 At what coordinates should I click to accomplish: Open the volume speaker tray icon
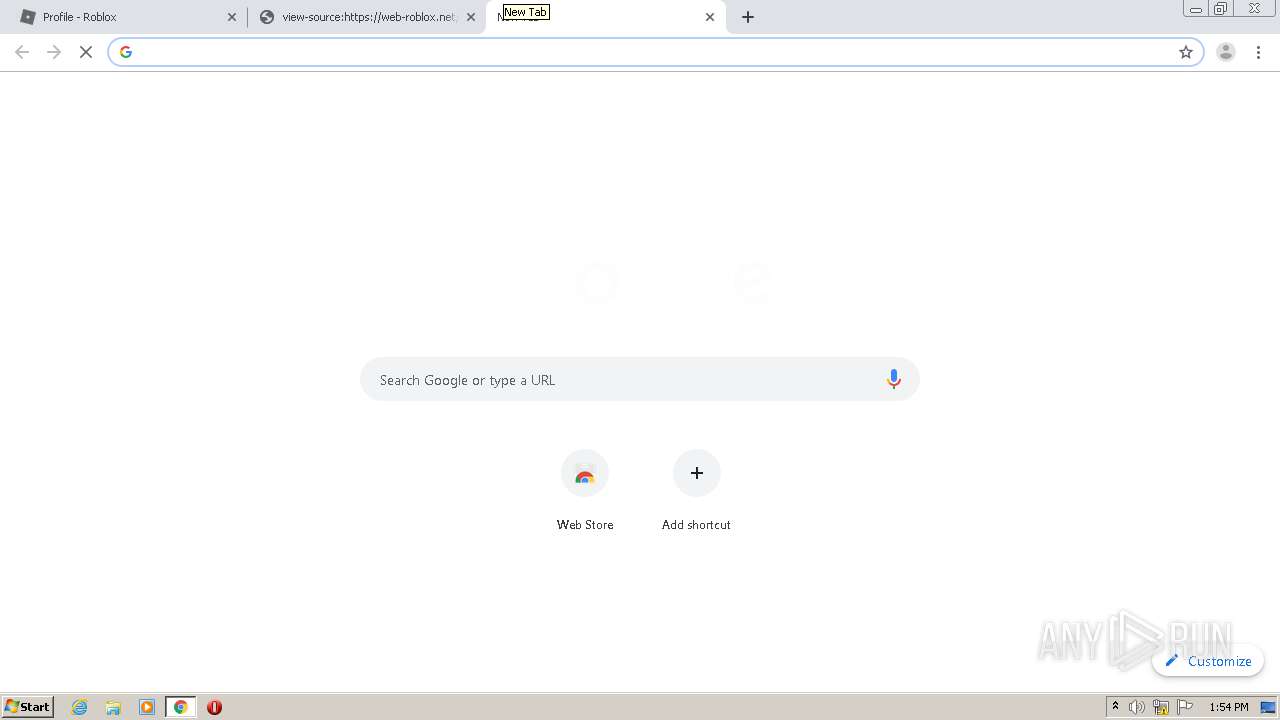(1137, 707)
